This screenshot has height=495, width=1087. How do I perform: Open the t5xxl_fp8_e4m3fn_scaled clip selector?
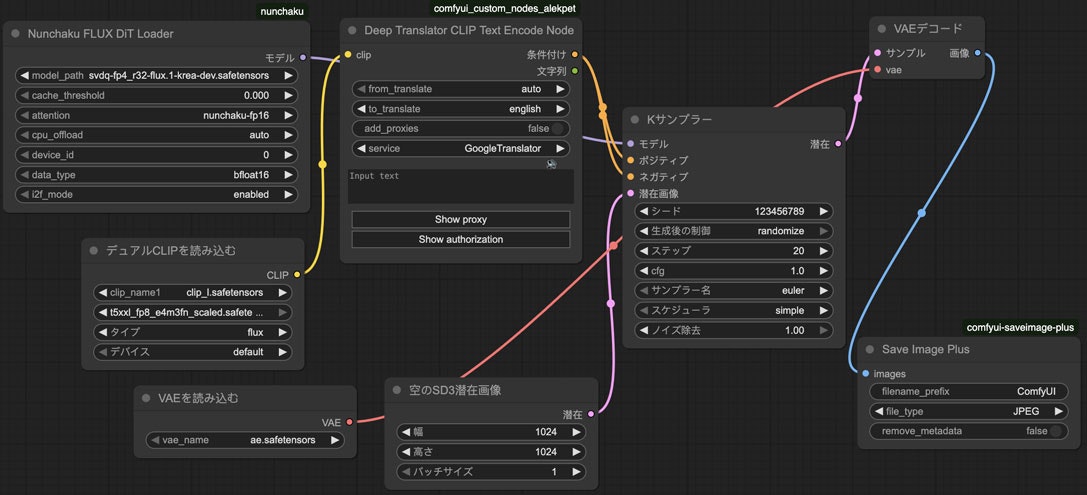click(192, 313)
